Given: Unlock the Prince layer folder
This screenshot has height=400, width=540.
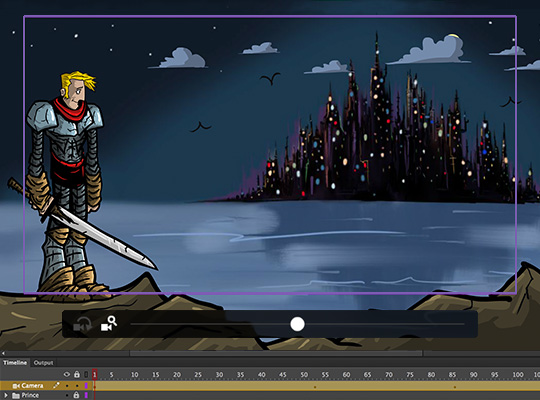Looking at the screenshot, I should 76,395.
